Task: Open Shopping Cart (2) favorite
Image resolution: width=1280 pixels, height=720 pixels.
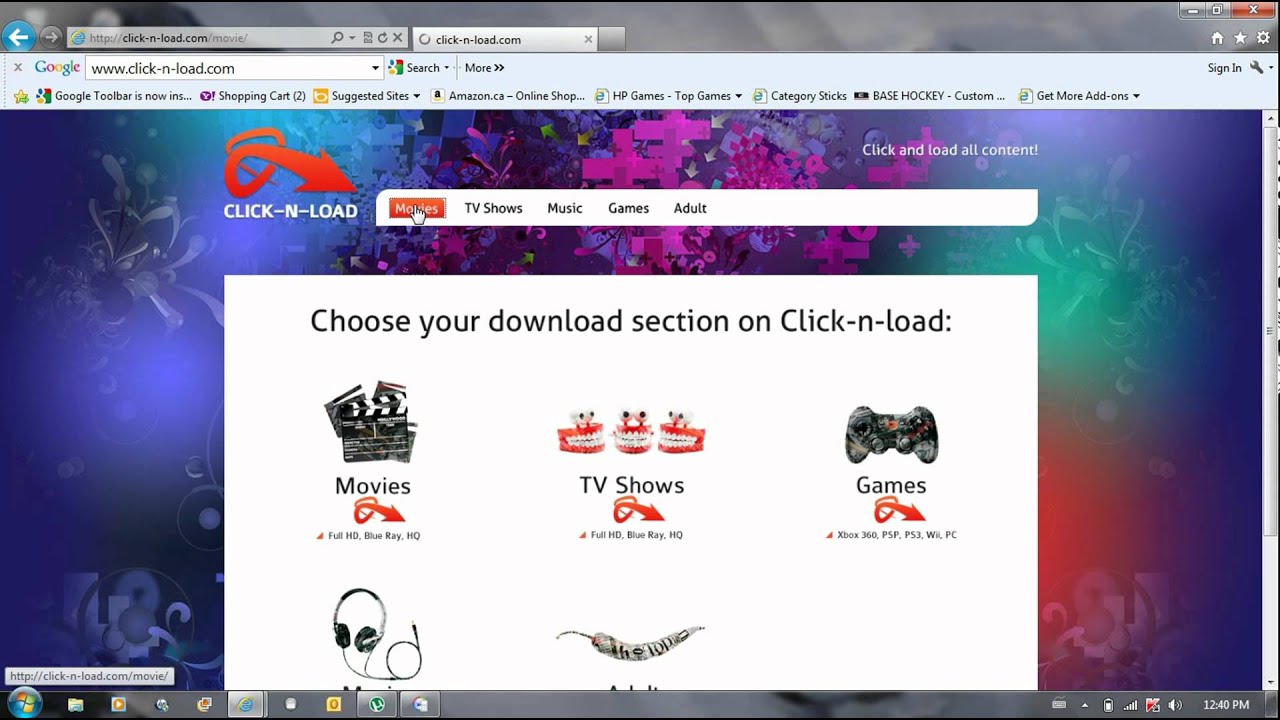Action: 253,96
